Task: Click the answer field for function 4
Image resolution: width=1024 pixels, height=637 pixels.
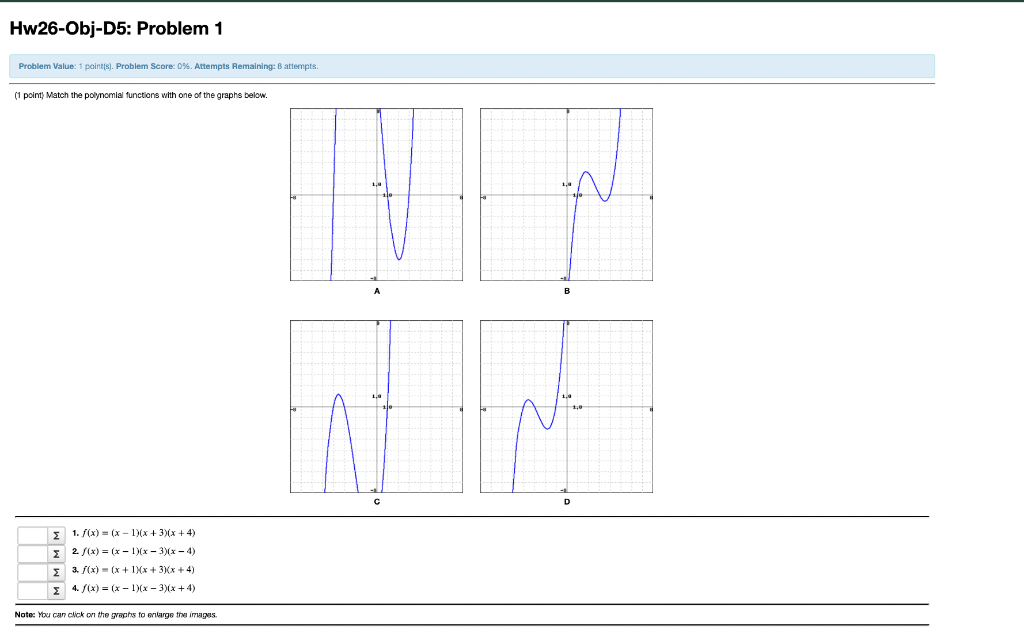Action: coord(30,588)
